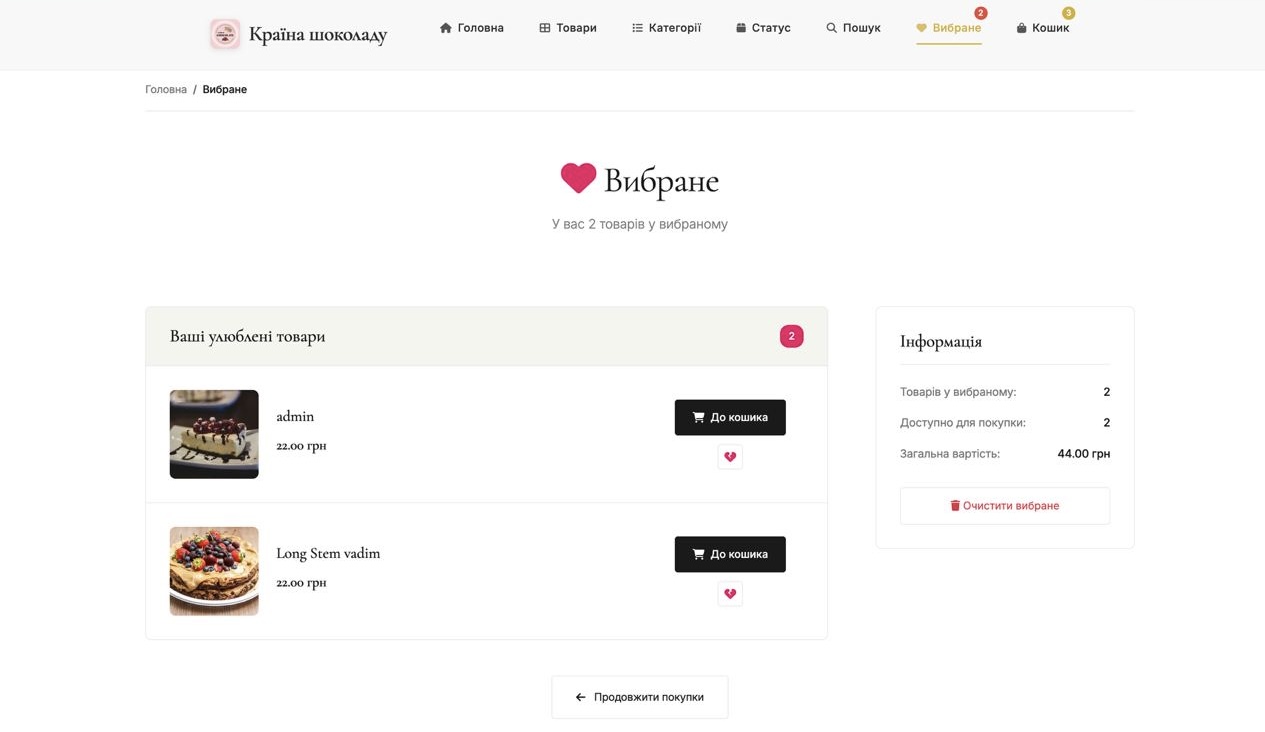
Task: Select the Вибране menu item
Action: tap(948, 28)
